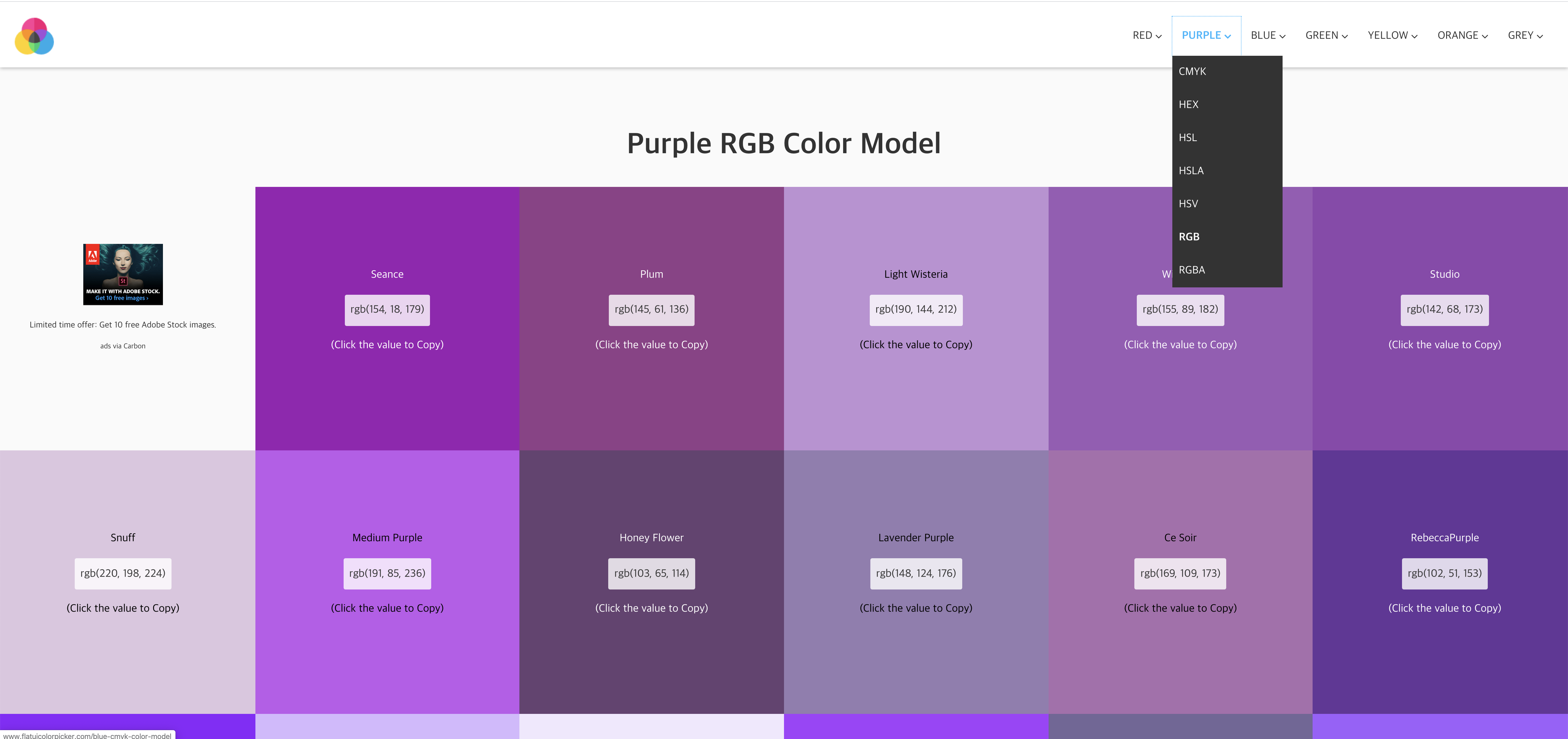The height and width of the screenshot is (739, 1568).
Task: Pick RGBA from the Purple menu
Action: (1191, 270)
